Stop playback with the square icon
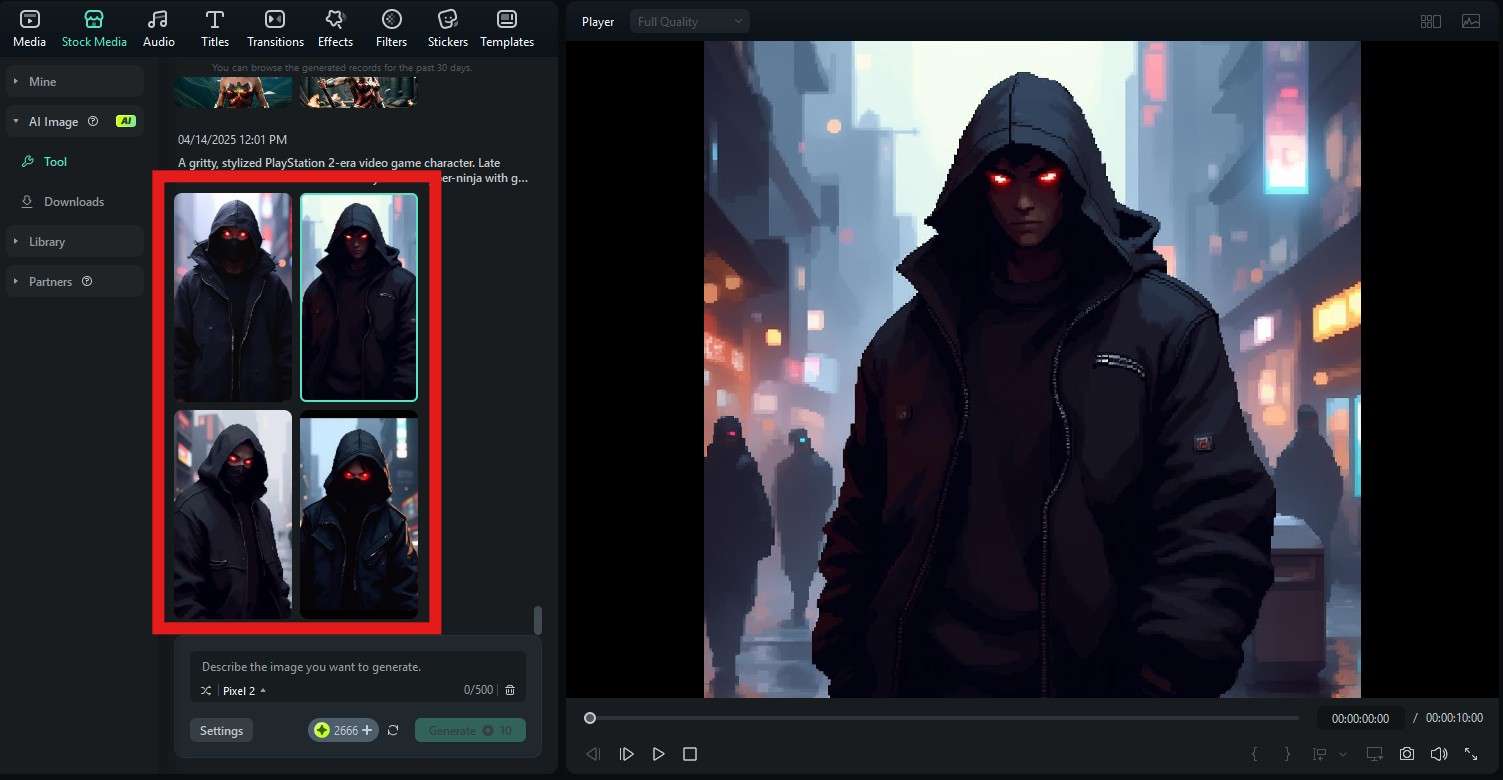Viewport: 1503px width, 780px height. click(689, 754)
